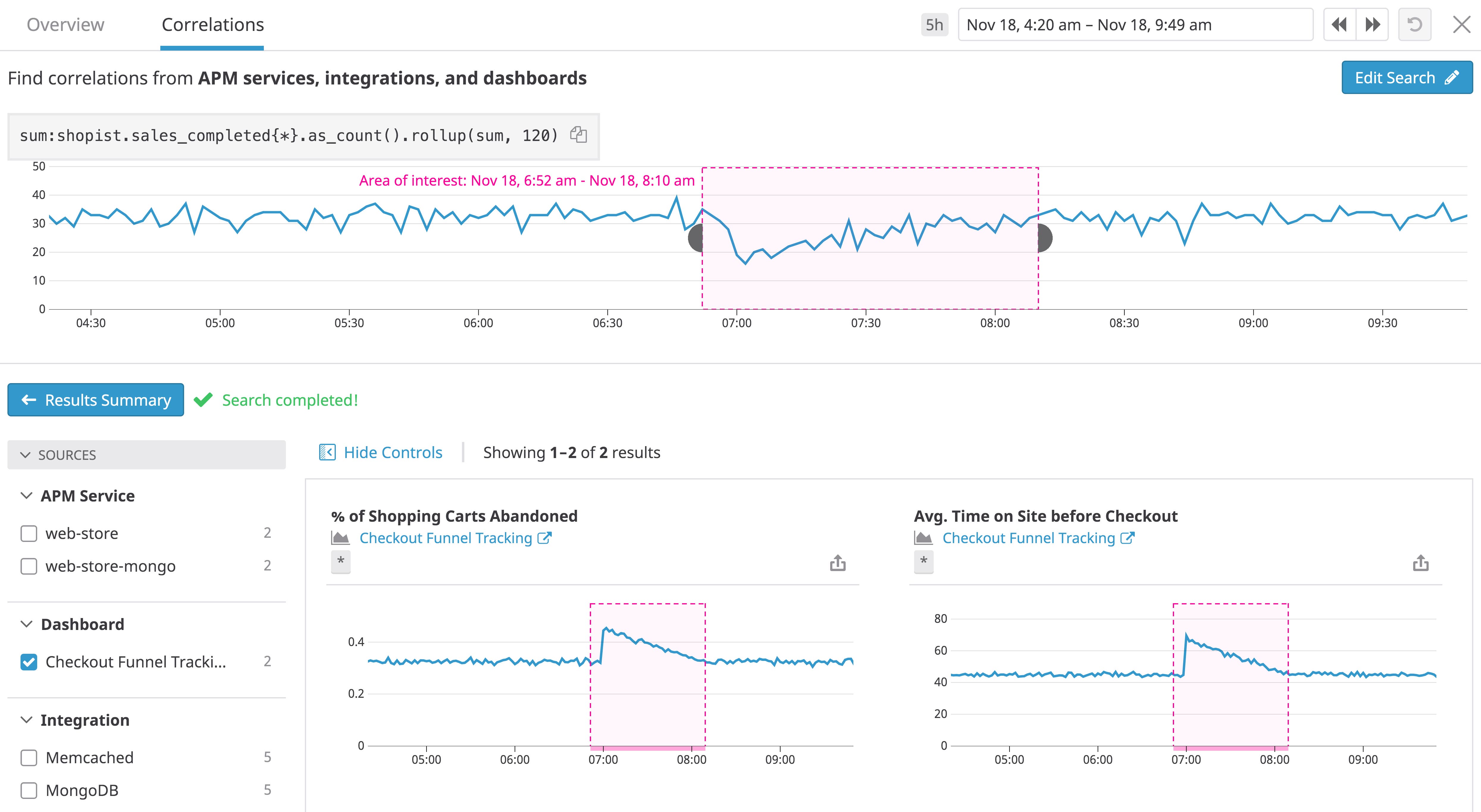Enable the MongoDB integration checkbox
The height and width of the screenshot is (812, 1481).
29,791
